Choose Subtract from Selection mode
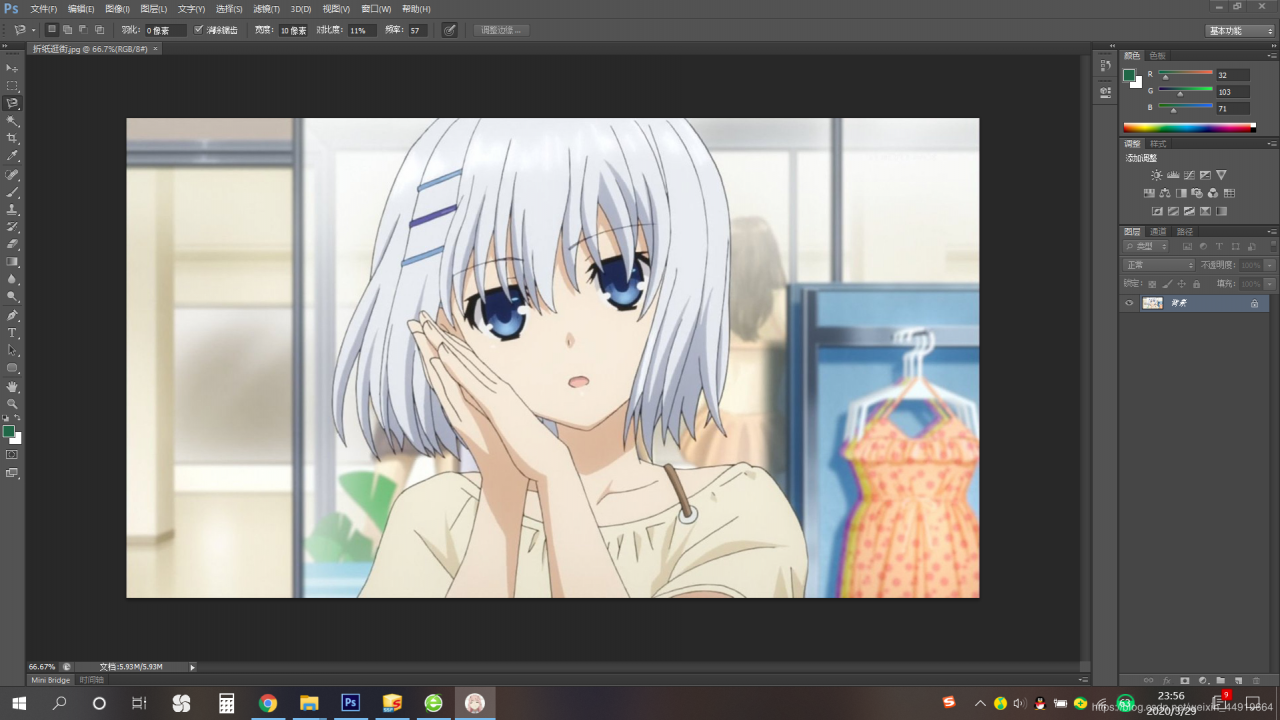This screenshot has width=1280, height=720. tap(83, 30)
